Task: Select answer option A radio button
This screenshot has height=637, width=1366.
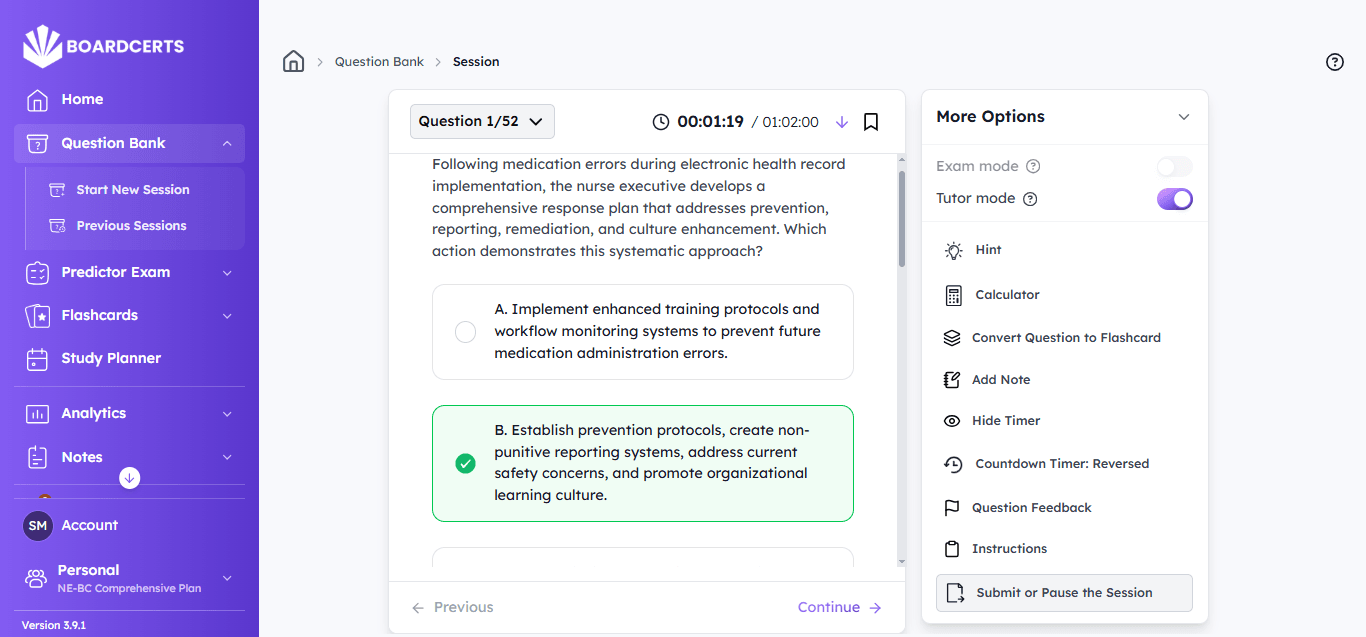Action: pyautogui.click(x=465, y=332)
